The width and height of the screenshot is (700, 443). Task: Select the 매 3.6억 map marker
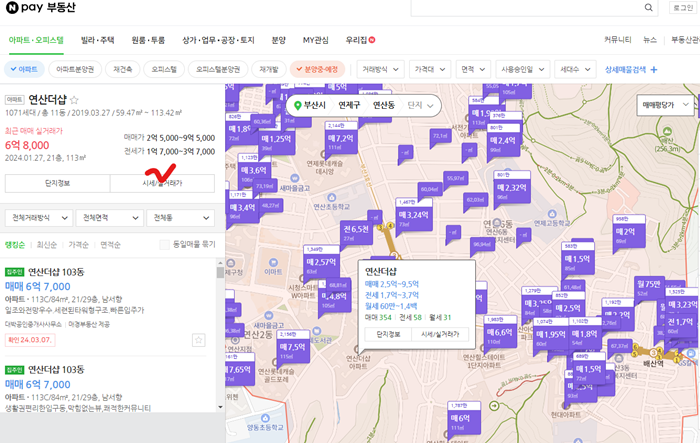[x=254, y=171]
